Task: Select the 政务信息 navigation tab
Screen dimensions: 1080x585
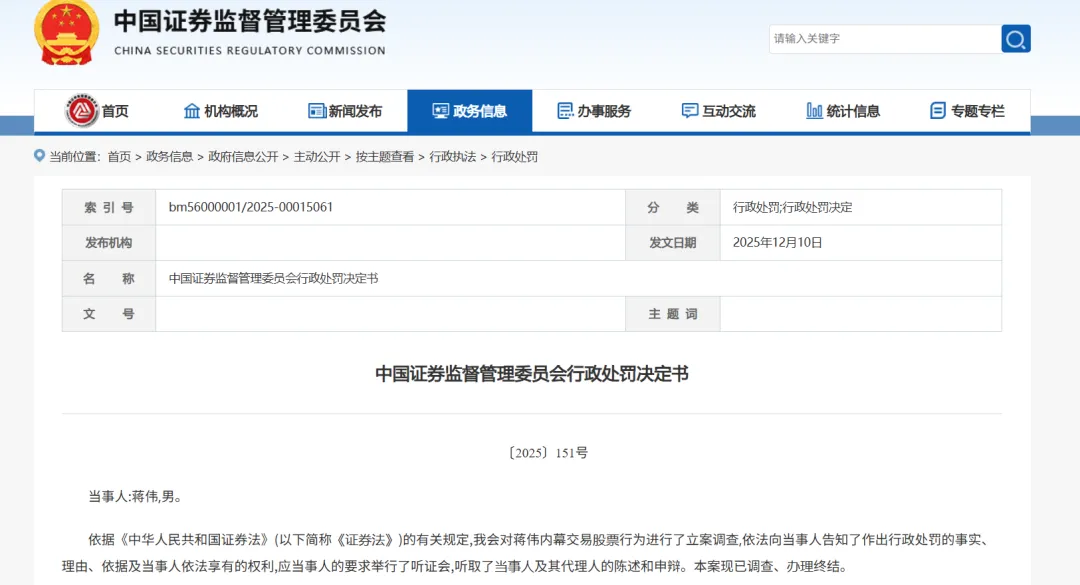Action: tap(470, 111)
